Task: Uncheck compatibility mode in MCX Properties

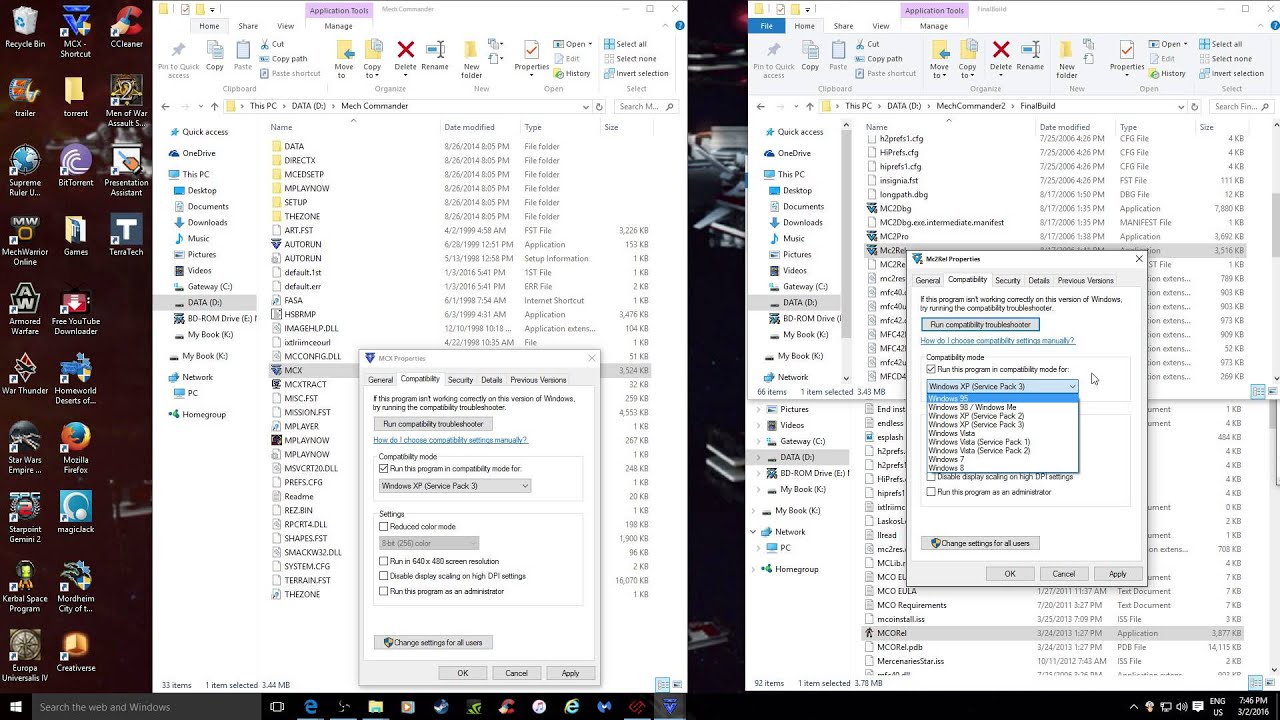Action: pyautogui.click(x=383, y=468)
